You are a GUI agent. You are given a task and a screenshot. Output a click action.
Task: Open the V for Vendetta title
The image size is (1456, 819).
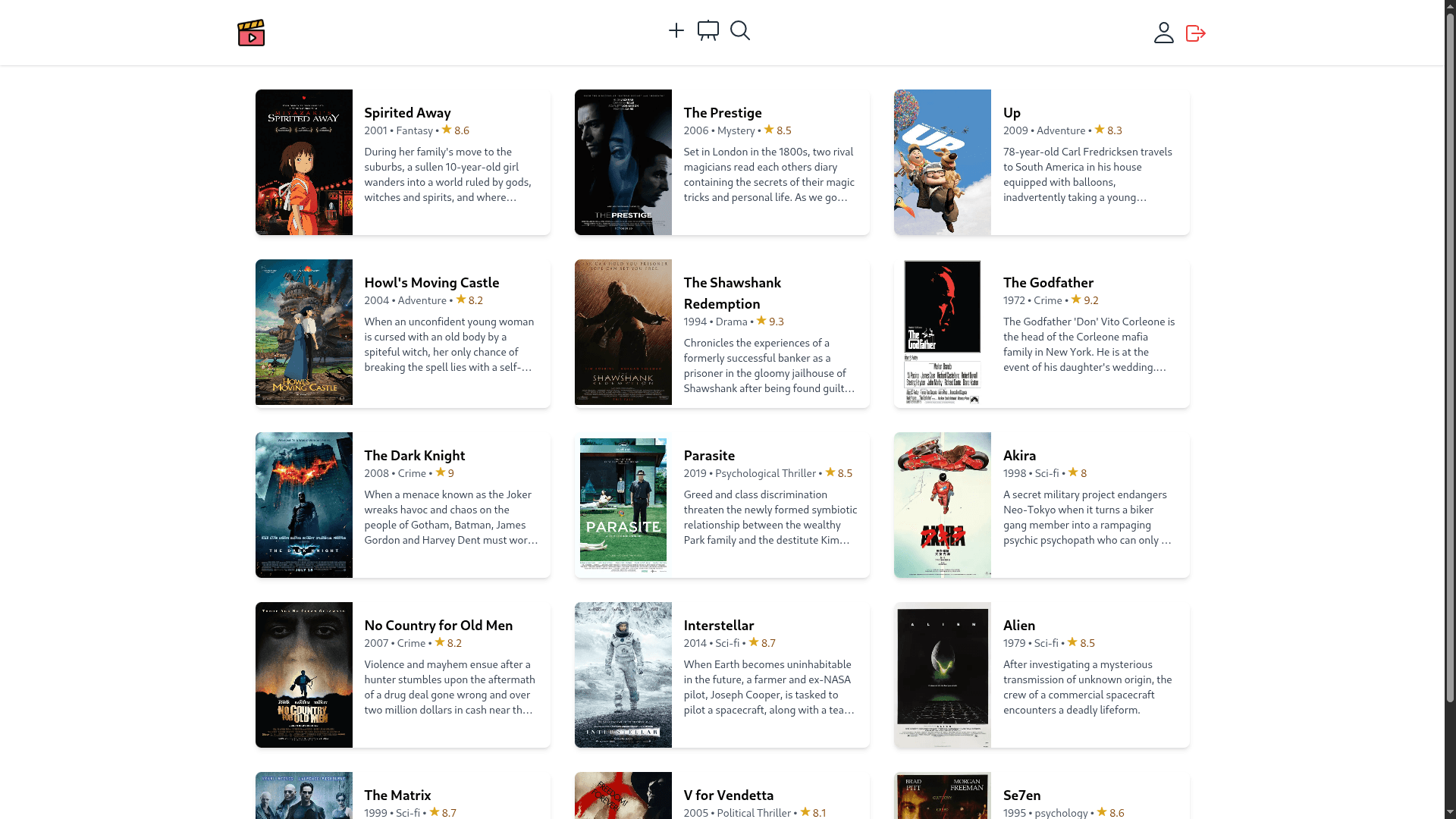pos(729,795)
